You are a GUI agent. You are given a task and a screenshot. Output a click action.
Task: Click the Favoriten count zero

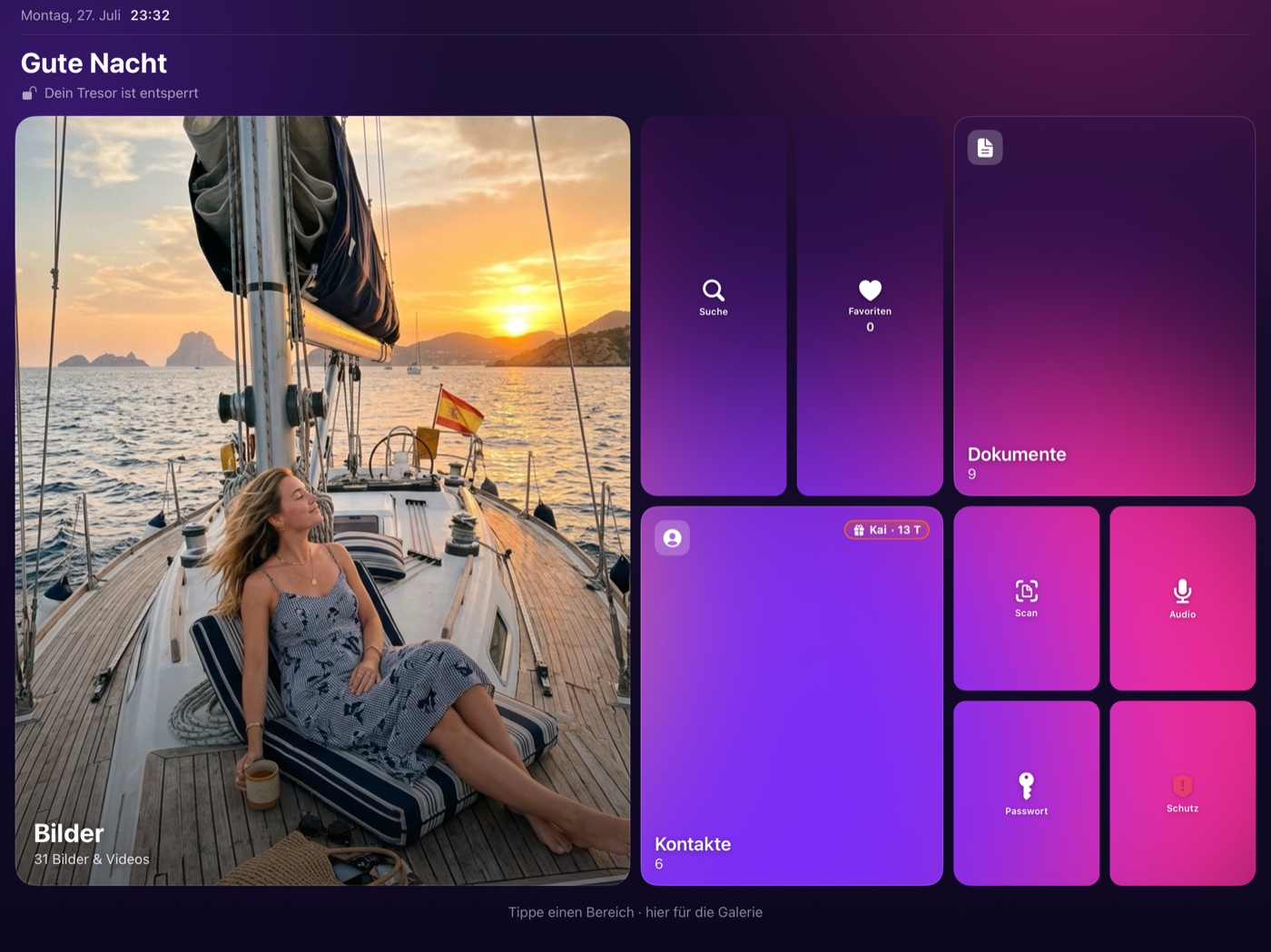point(870,327)
